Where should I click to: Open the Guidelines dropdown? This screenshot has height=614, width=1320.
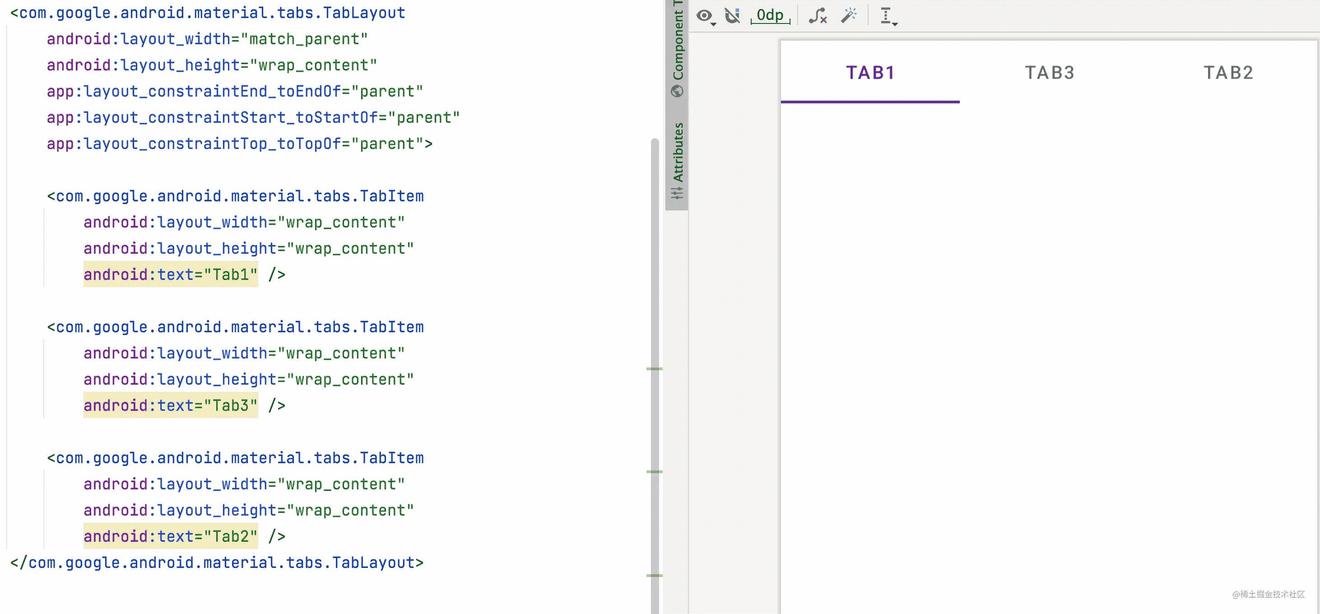pos(887,16)
